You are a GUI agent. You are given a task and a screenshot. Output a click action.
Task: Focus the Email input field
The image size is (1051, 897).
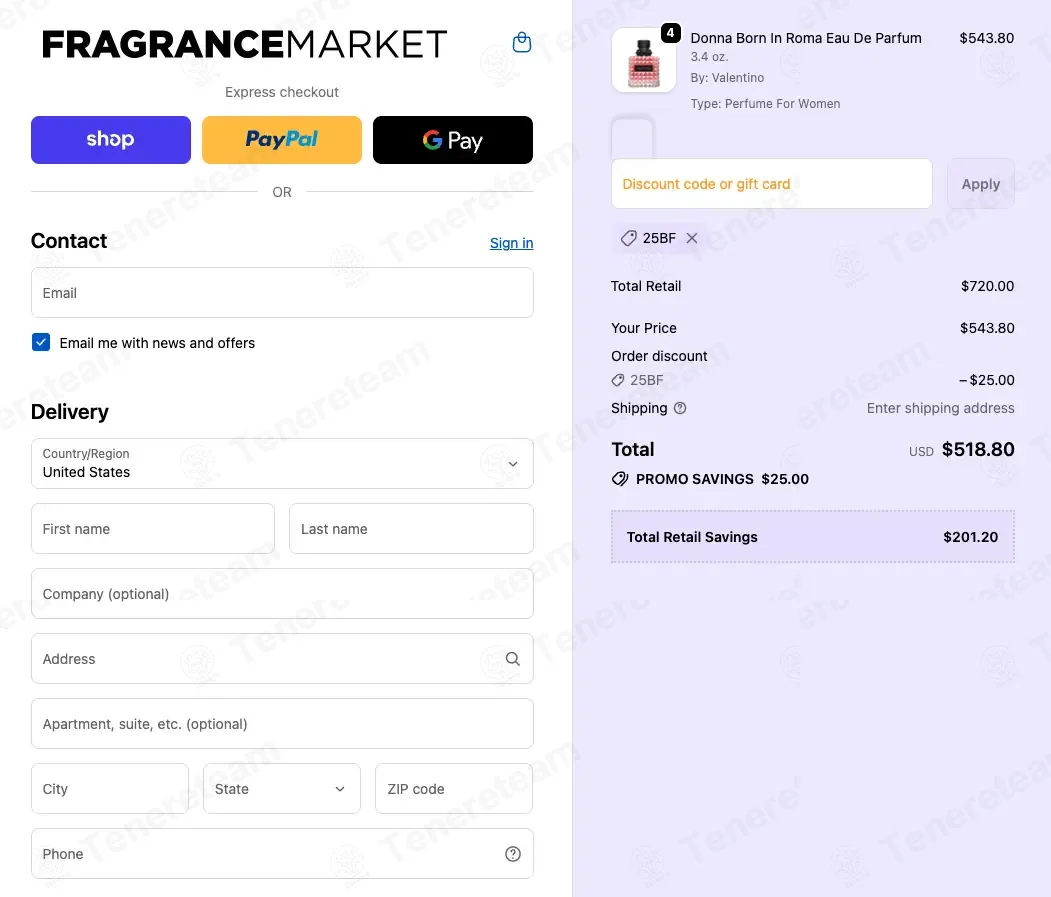(282, 293)
